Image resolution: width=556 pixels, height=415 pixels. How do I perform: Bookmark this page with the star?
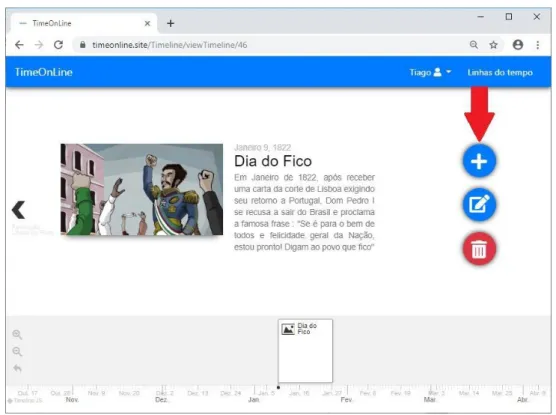pyautogui.click(x=493, y=45)
